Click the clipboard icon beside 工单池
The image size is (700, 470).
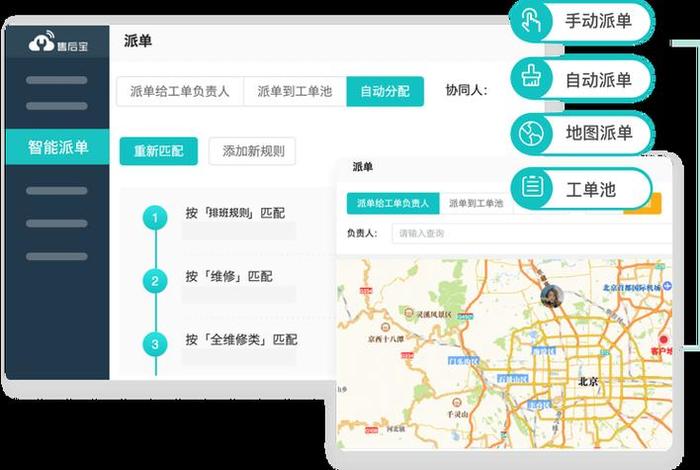pos(532,187)
